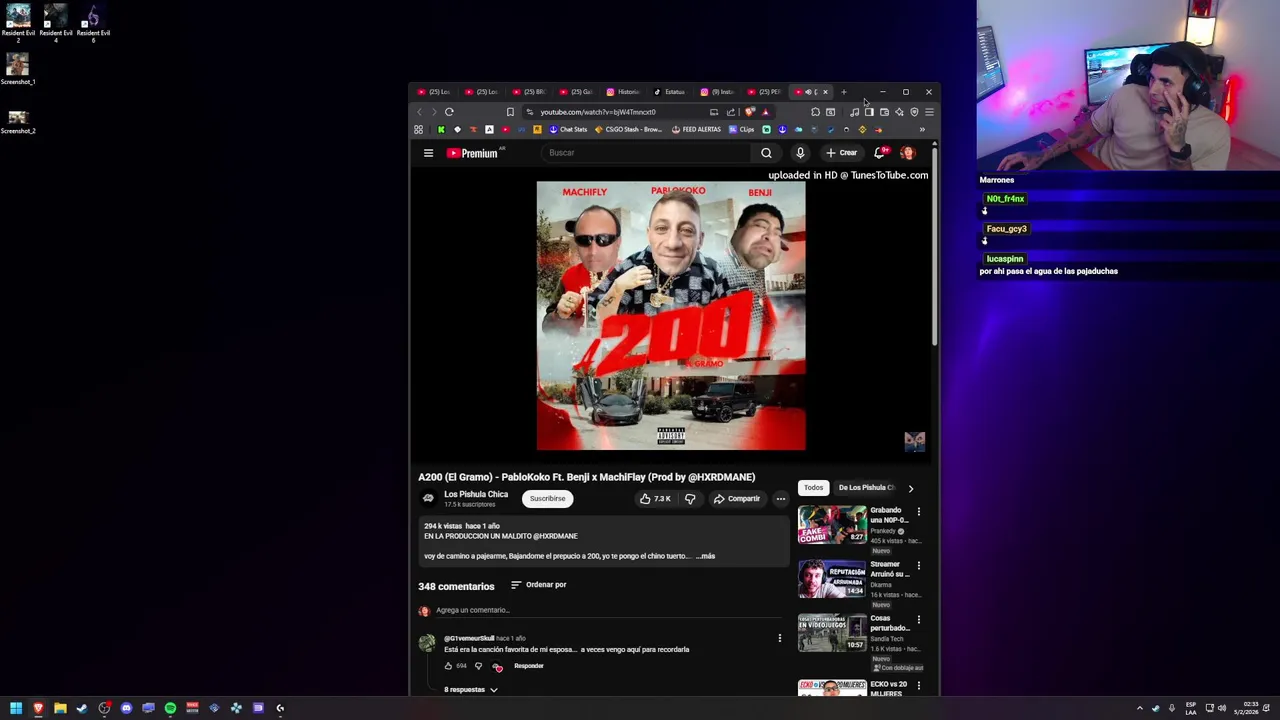Open bookmarks bar apps grid icon
1280x720 pixels.
(x=418, y=129)
